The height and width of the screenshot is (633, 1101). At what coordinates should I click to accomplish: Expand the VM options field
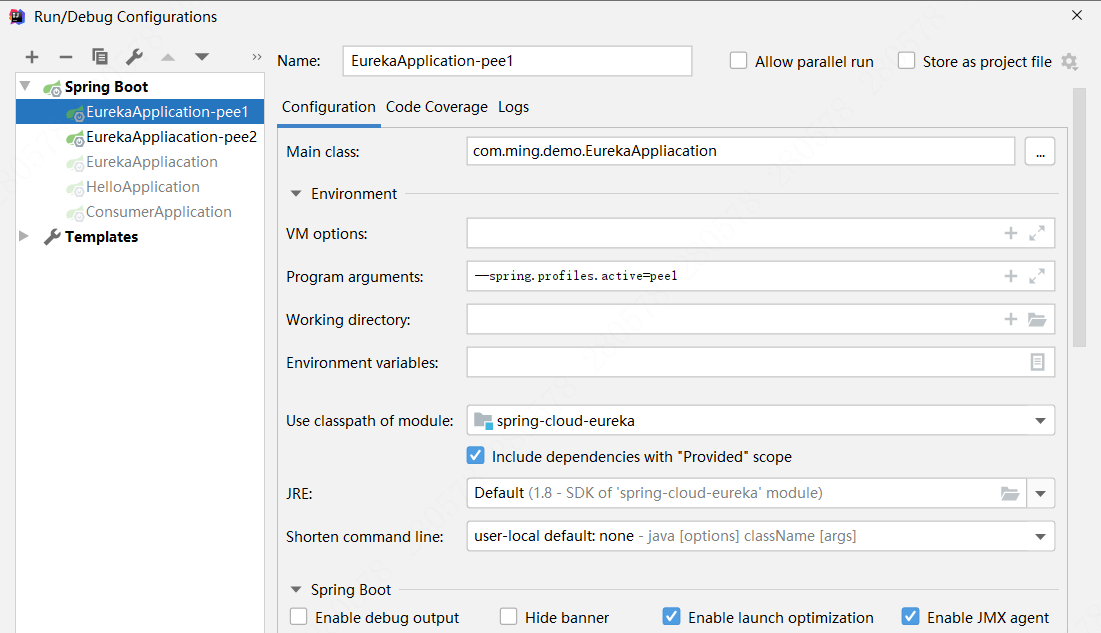point(1037,233)
